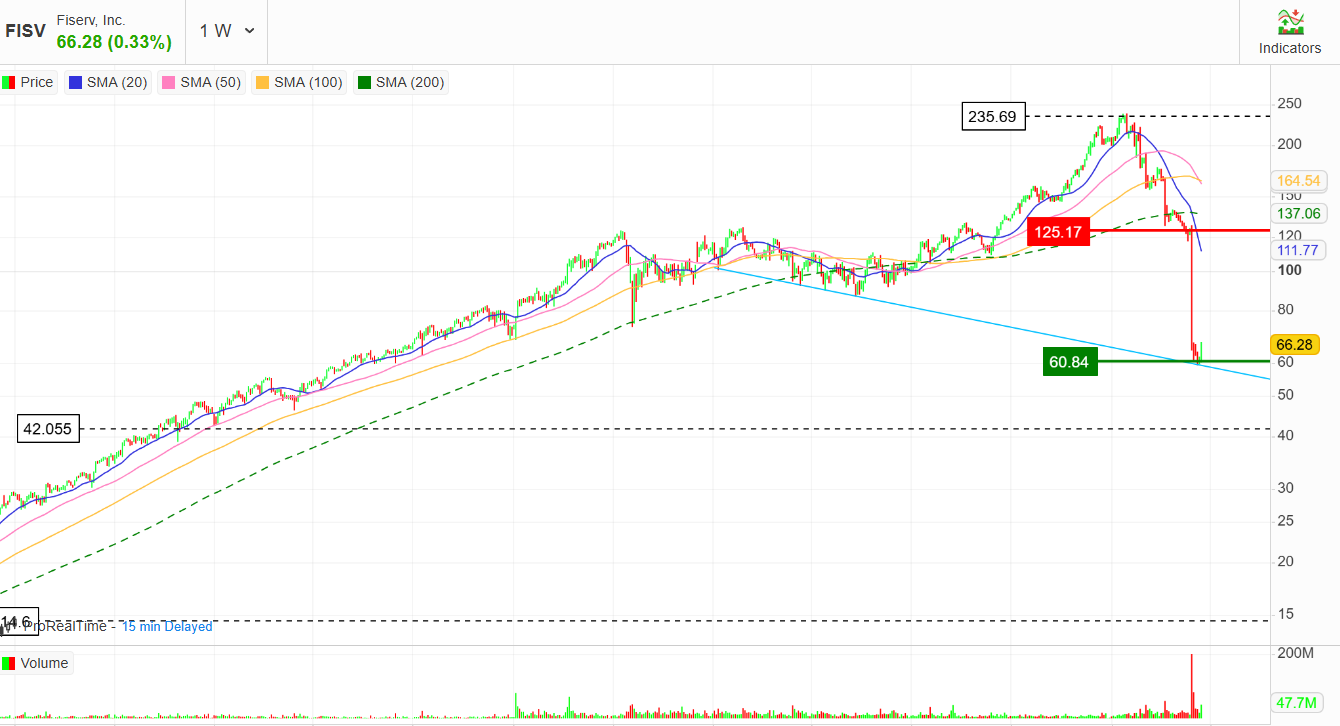The image size is (1340, 726).
Task: Click the 111.77 SMA value tag
Action: [x=1298, y=249]
